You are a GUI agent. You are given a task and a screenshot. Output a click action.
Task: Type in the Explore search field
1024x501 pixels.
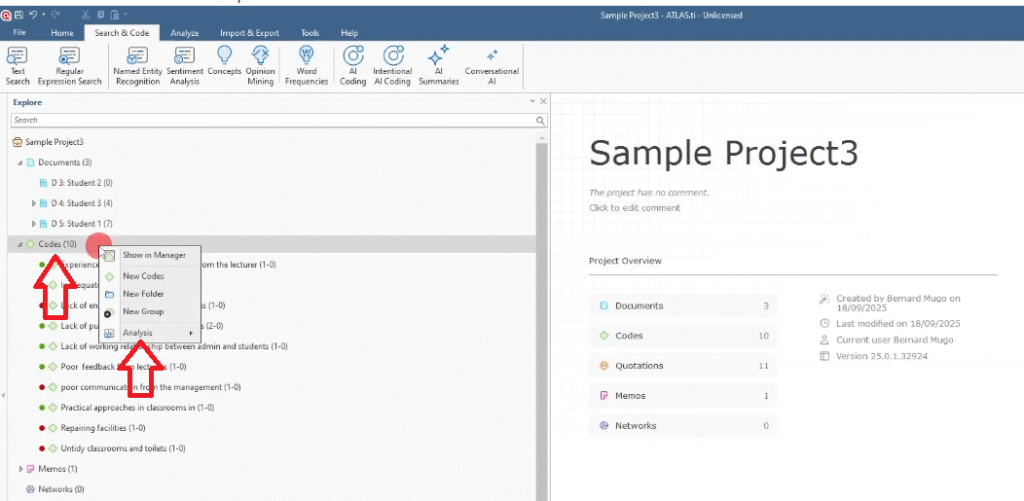click(x=270, y=120)
